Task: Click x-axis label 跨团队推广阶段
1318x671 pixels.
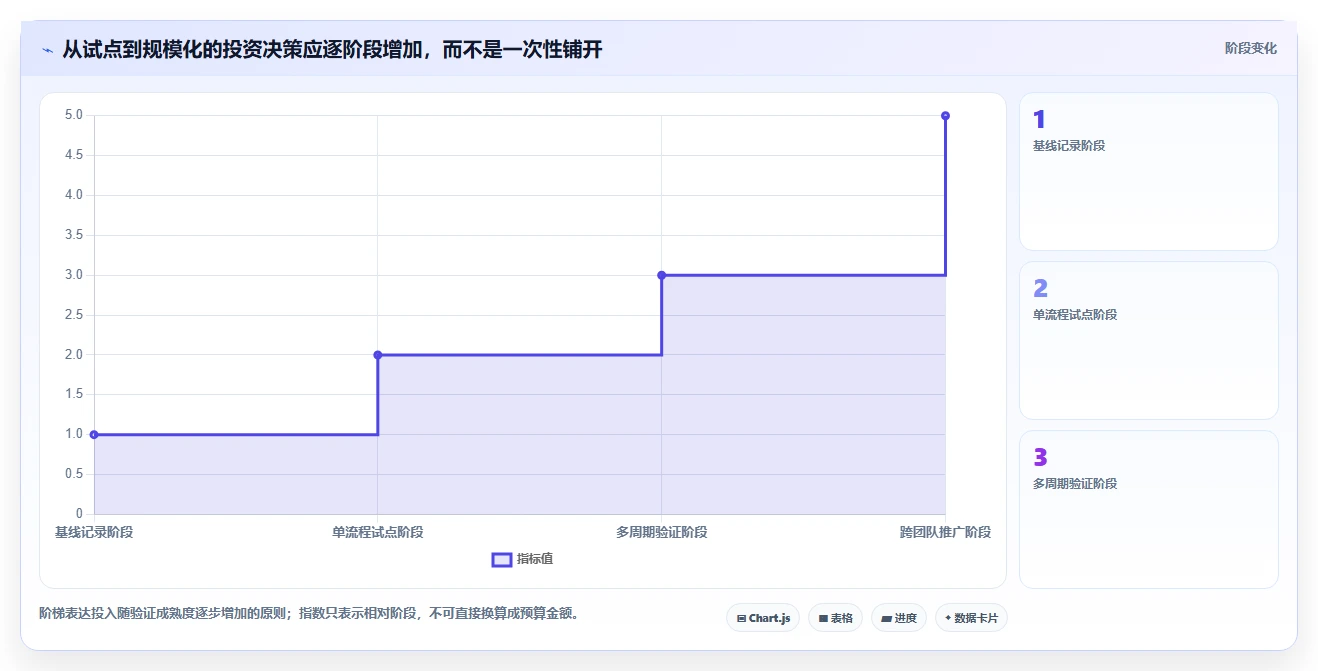Action: tap(945, 532)
